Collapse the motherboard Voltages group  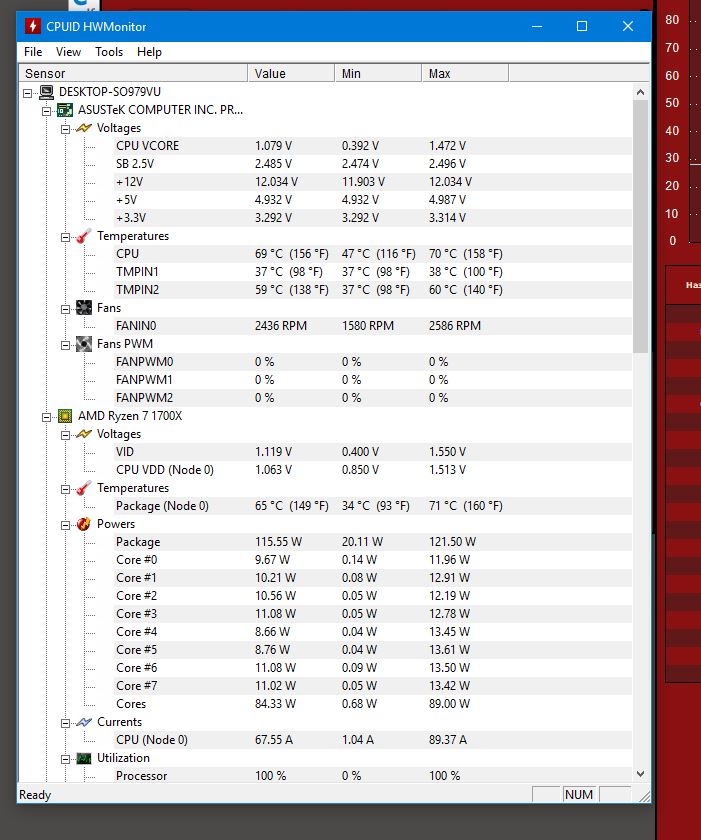point(65,129)
